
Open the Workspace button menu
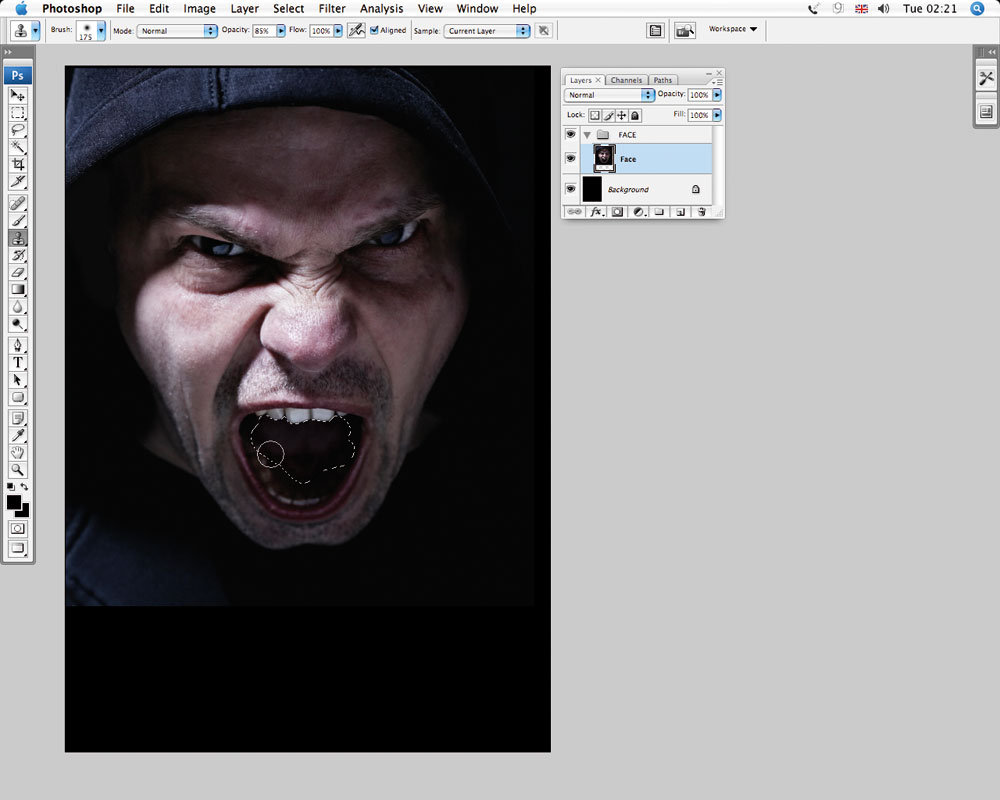click(x=733, y=29)
